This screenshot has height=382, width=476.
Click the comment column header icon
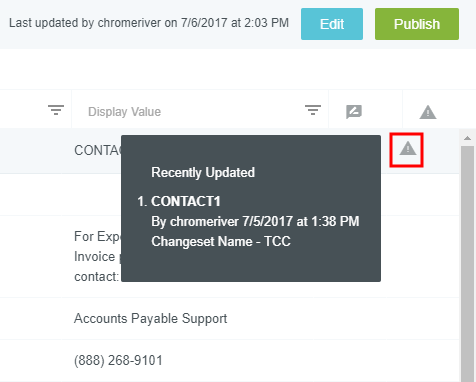pos(354,112)
